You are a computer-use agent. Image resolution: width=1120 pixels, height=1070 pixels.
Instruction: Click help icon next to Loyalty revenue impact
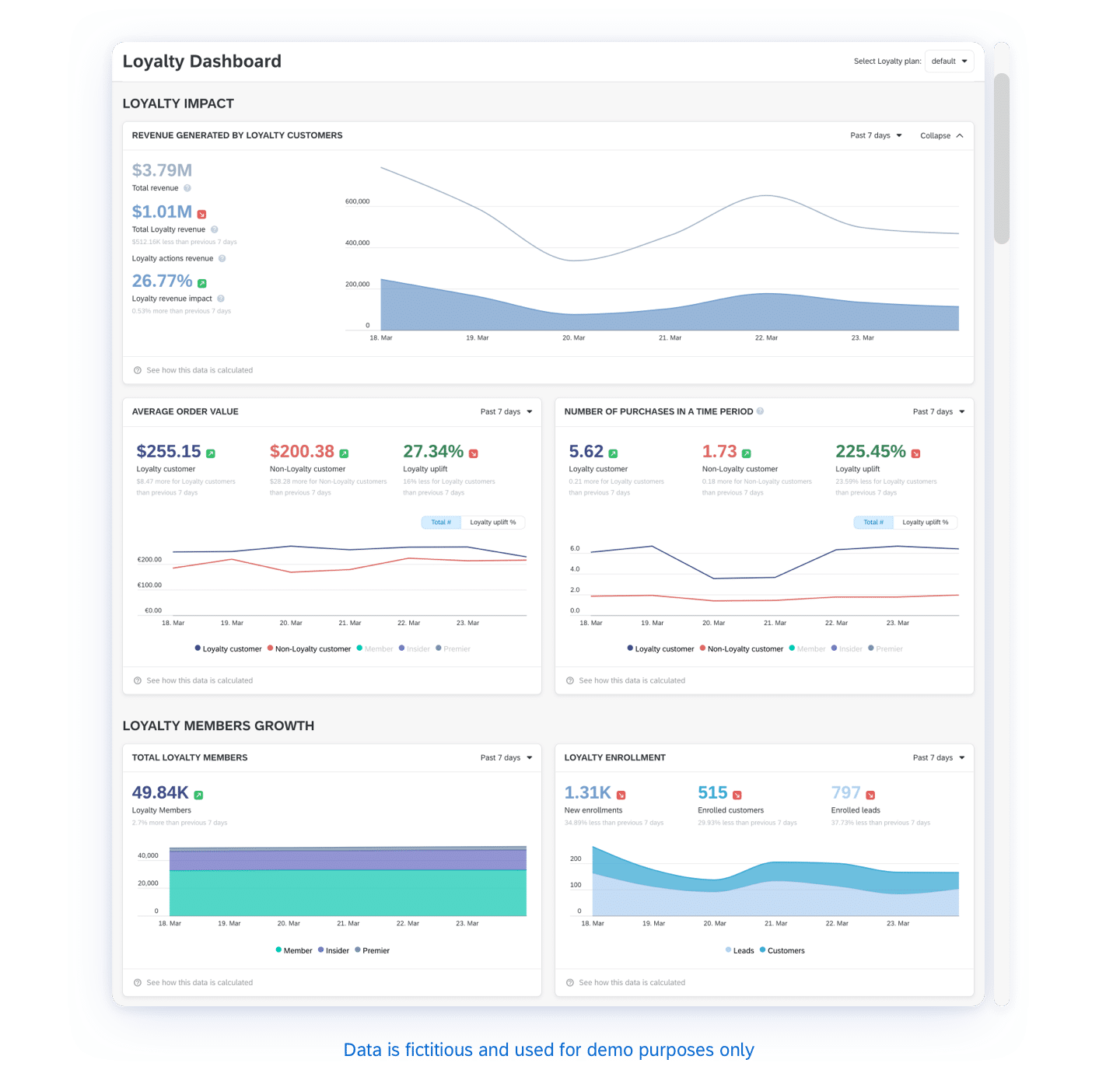click(x=221, y=299)
